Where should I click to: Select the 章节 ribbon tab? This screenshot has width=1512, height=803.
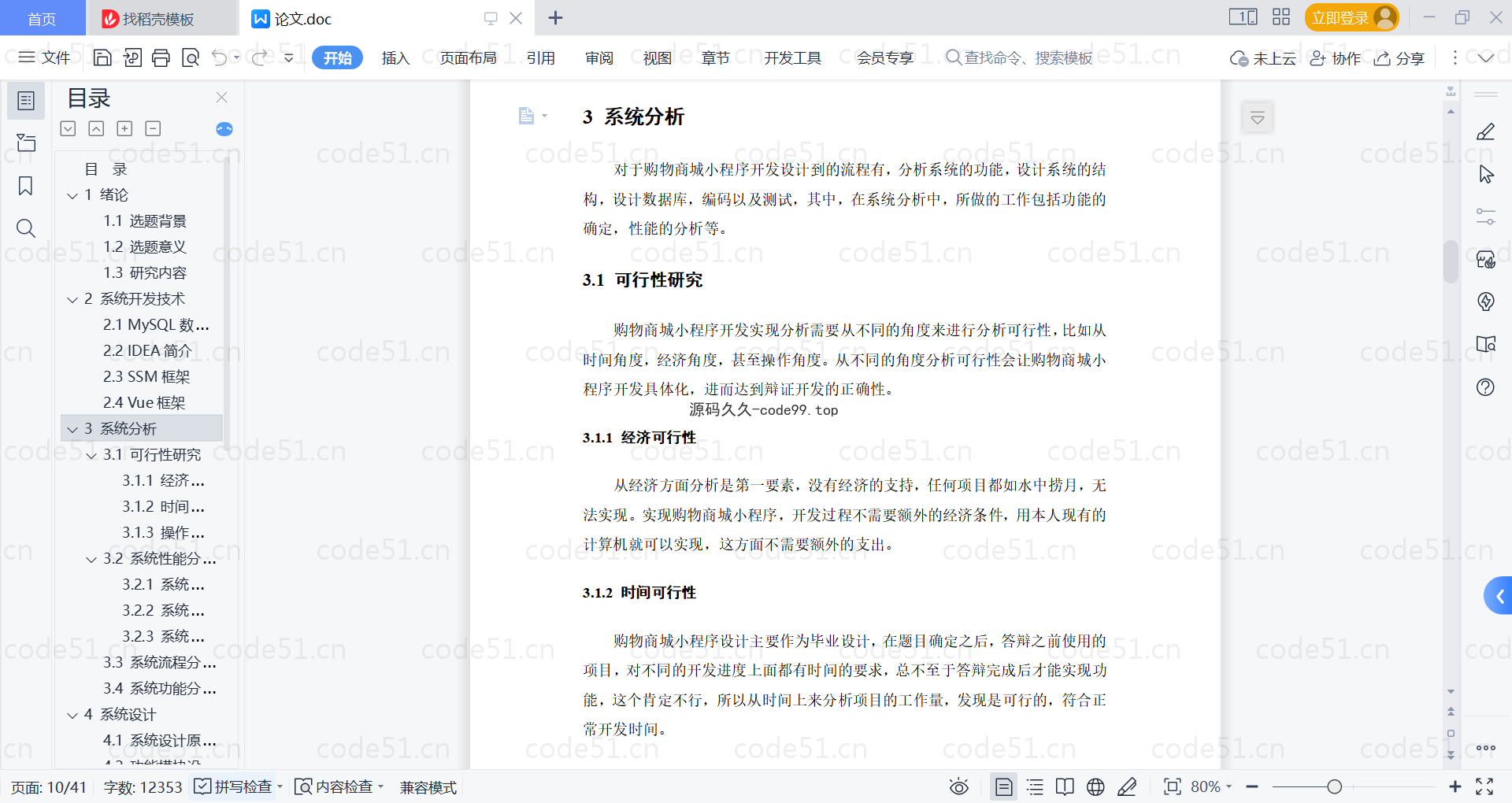pyautogui.click(x=716, y=57)
